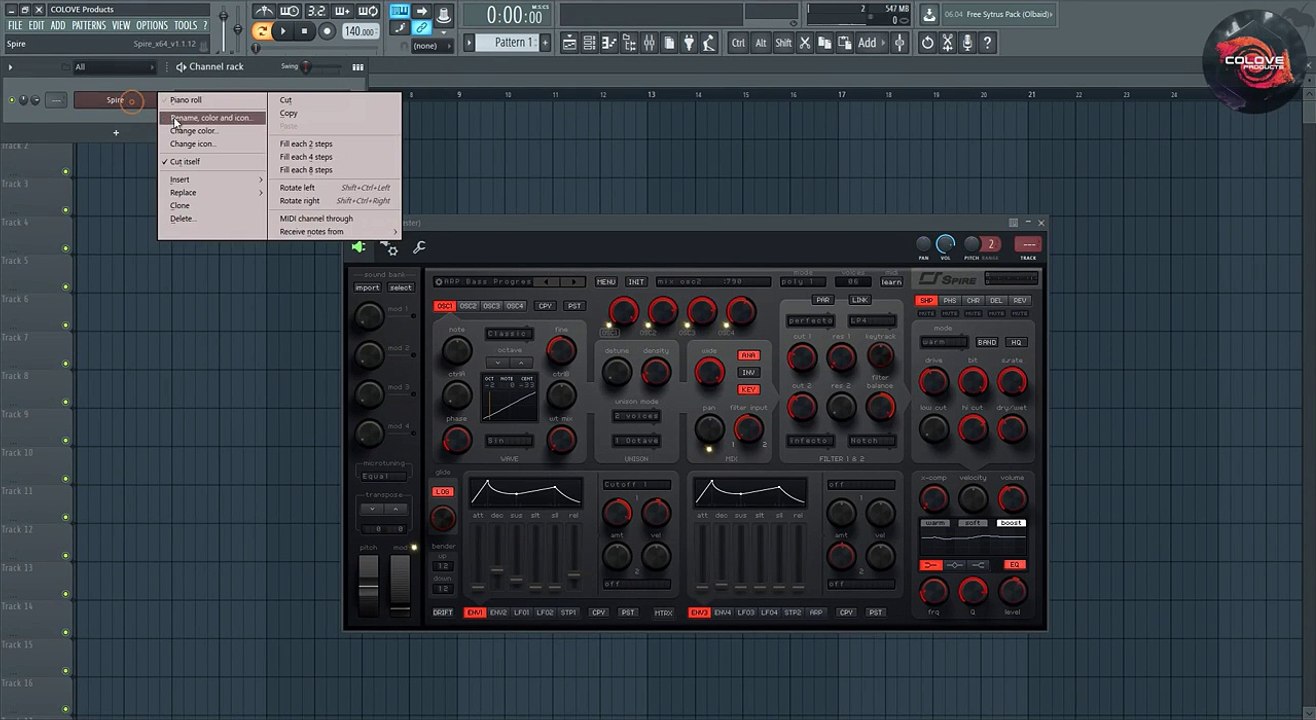The width and height of the screenshot is (1316, 720).
Task: Select Rename, color and icon menu entry
Action: coord(212,118)
